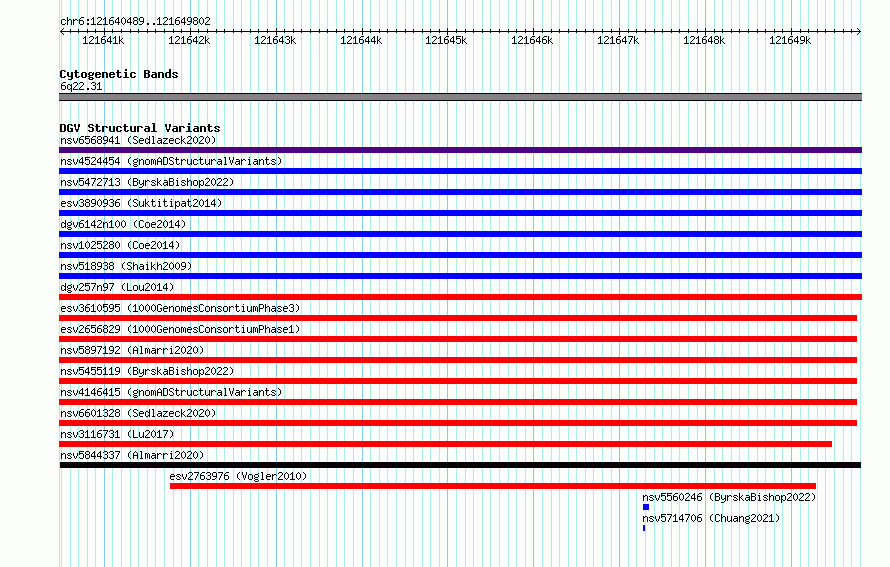Screen dimensions: 890x567
Task: Click the blue bar under nsv4524454
Action: 460,171
